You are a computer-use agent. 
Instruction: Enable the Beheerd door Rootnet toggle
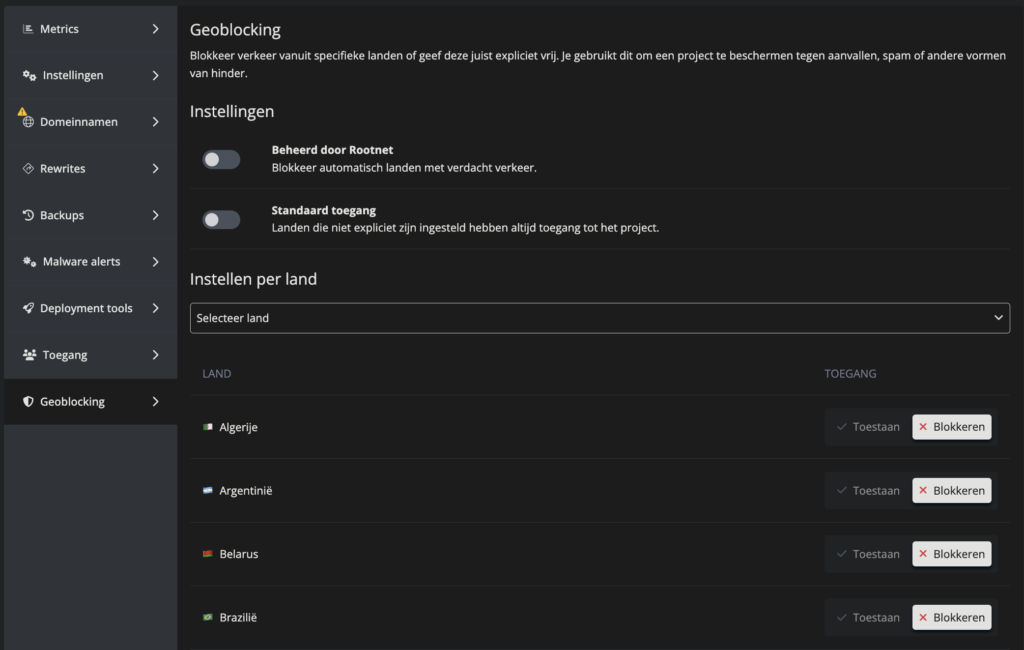(x=221, y=159)
